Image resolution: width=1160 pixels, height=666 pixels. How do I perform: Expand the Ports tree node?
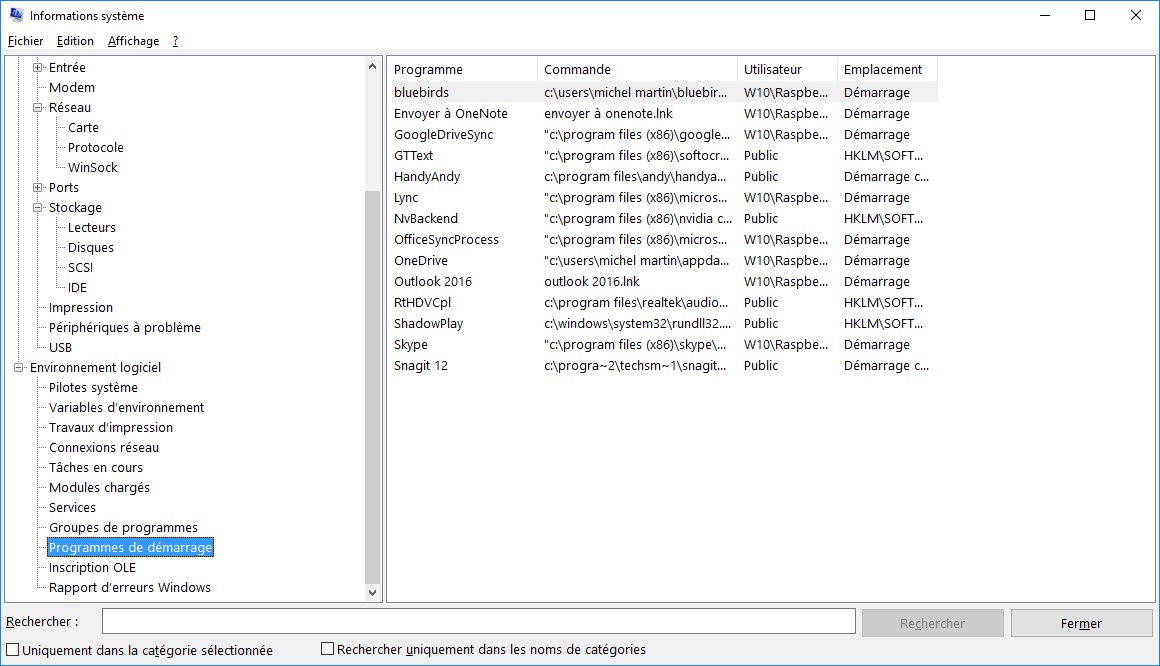[38, 188]
